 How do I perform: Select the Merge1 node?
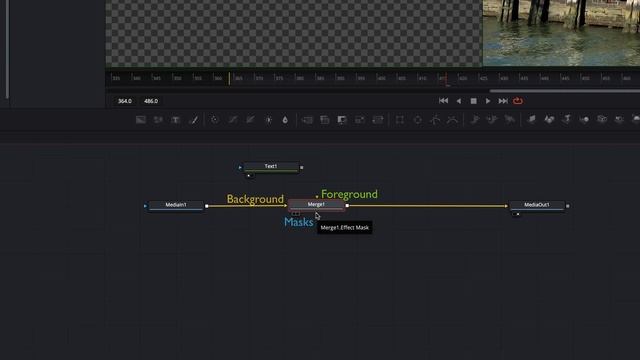pos(316,205)
